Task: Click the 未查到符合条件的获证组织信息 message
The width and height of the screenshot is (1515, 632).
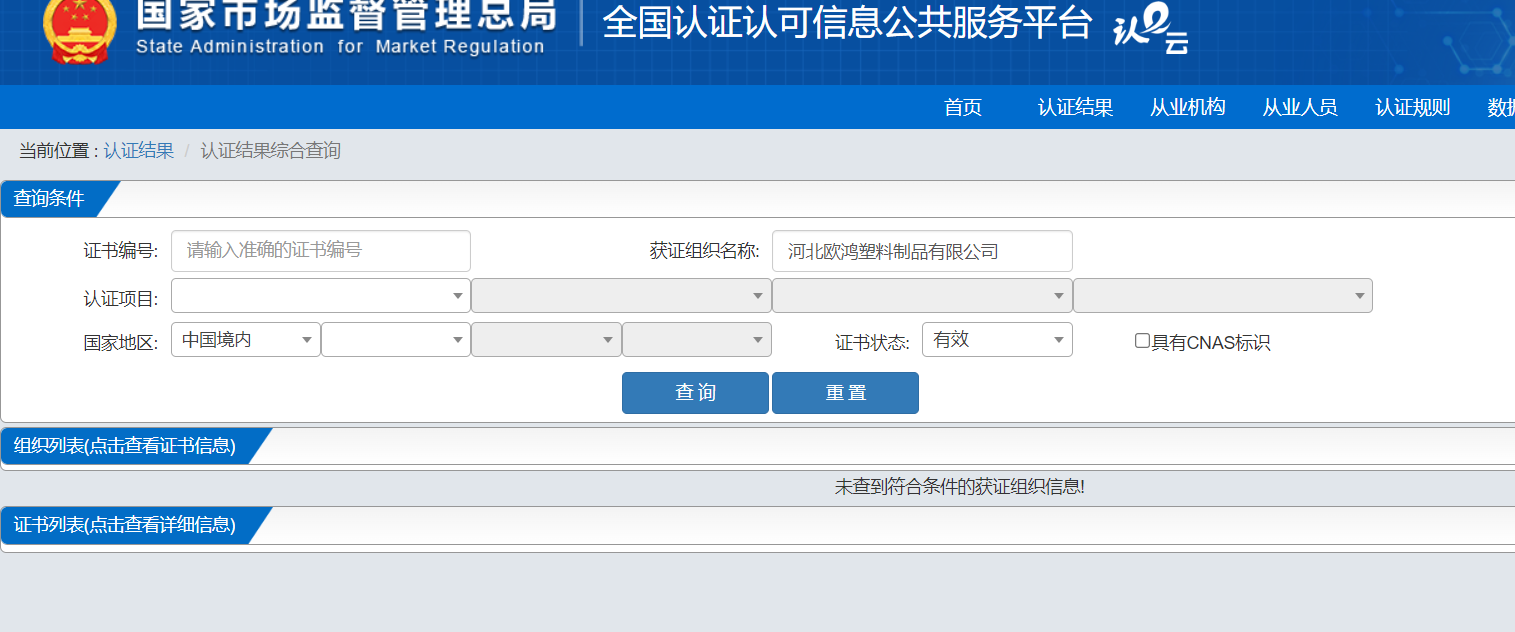Action: click(x=960, y=487)
